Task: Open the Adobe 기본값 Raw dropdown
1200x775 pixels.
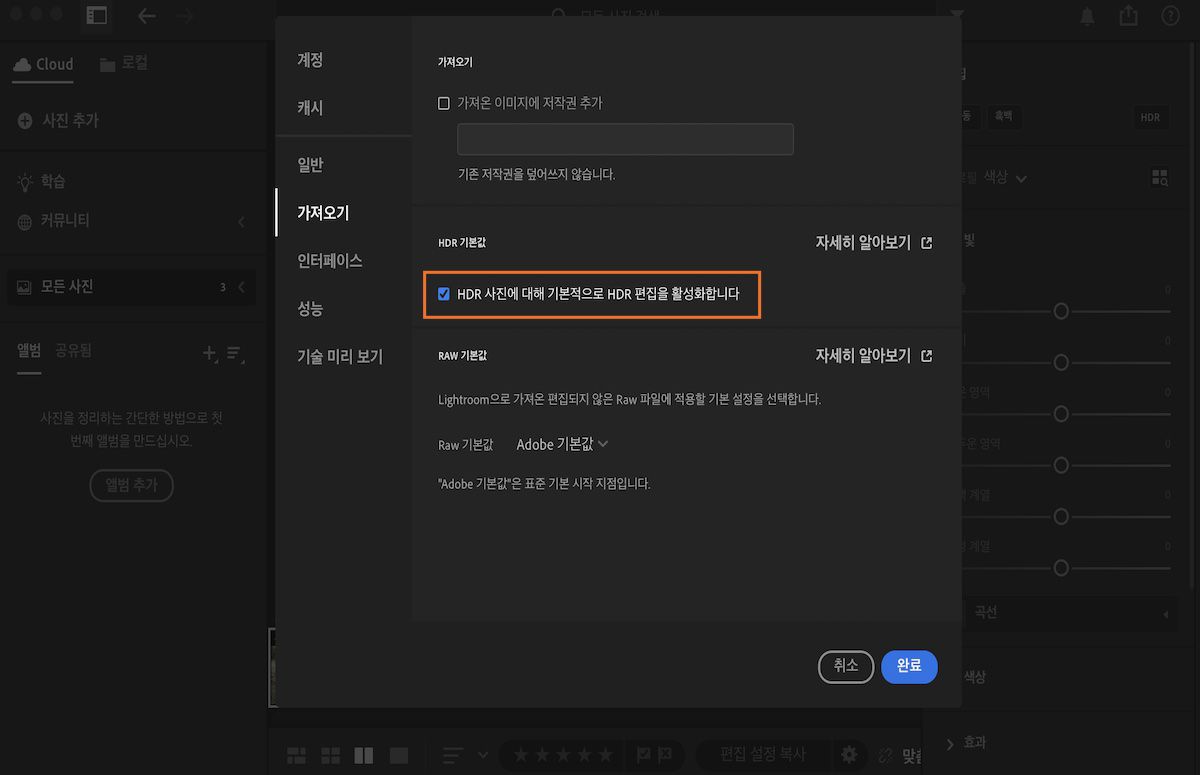Action: pos(560,444)
